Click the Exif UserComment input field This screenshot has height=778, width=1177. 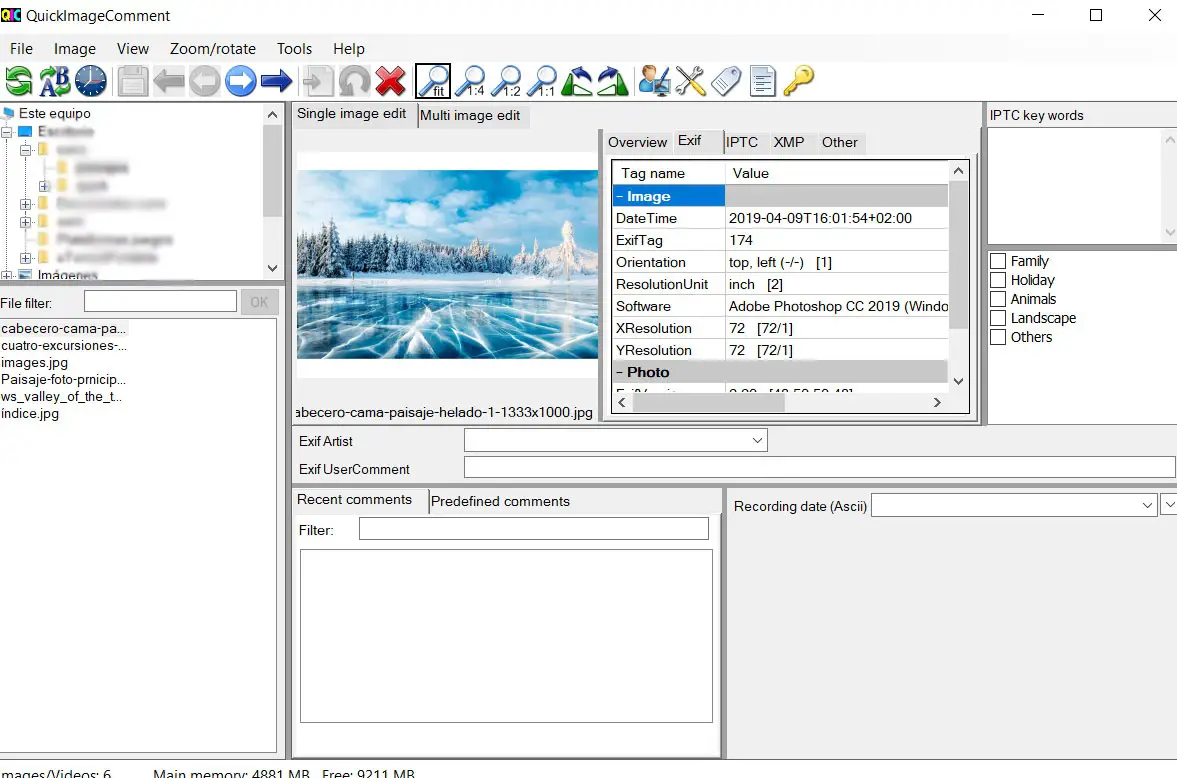[819, 467]
